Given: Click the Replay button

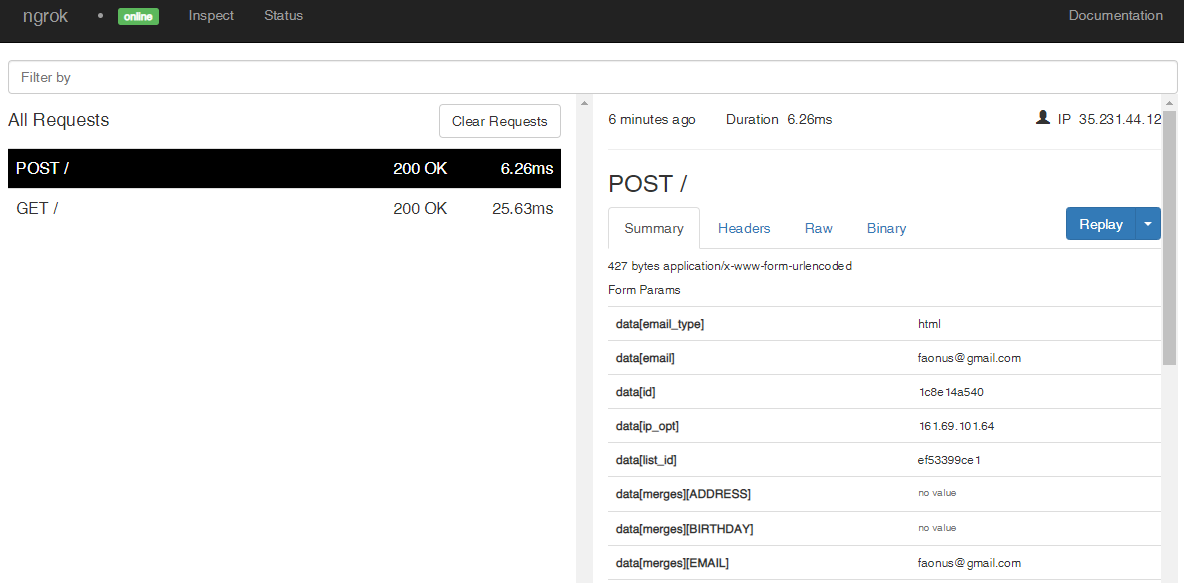Looking at the screenshot, I should point(1100,224).
